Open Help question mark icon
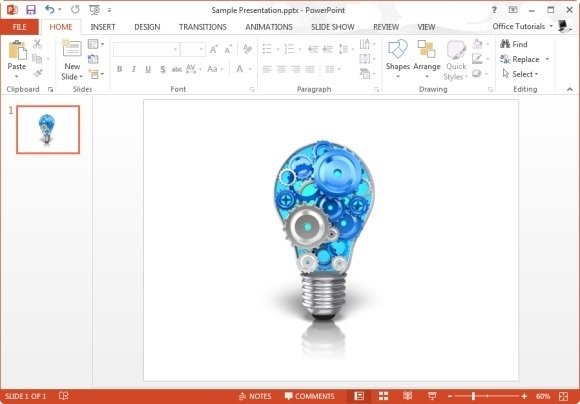The width and height of the screenshot is (580, 404). point(494,10)
